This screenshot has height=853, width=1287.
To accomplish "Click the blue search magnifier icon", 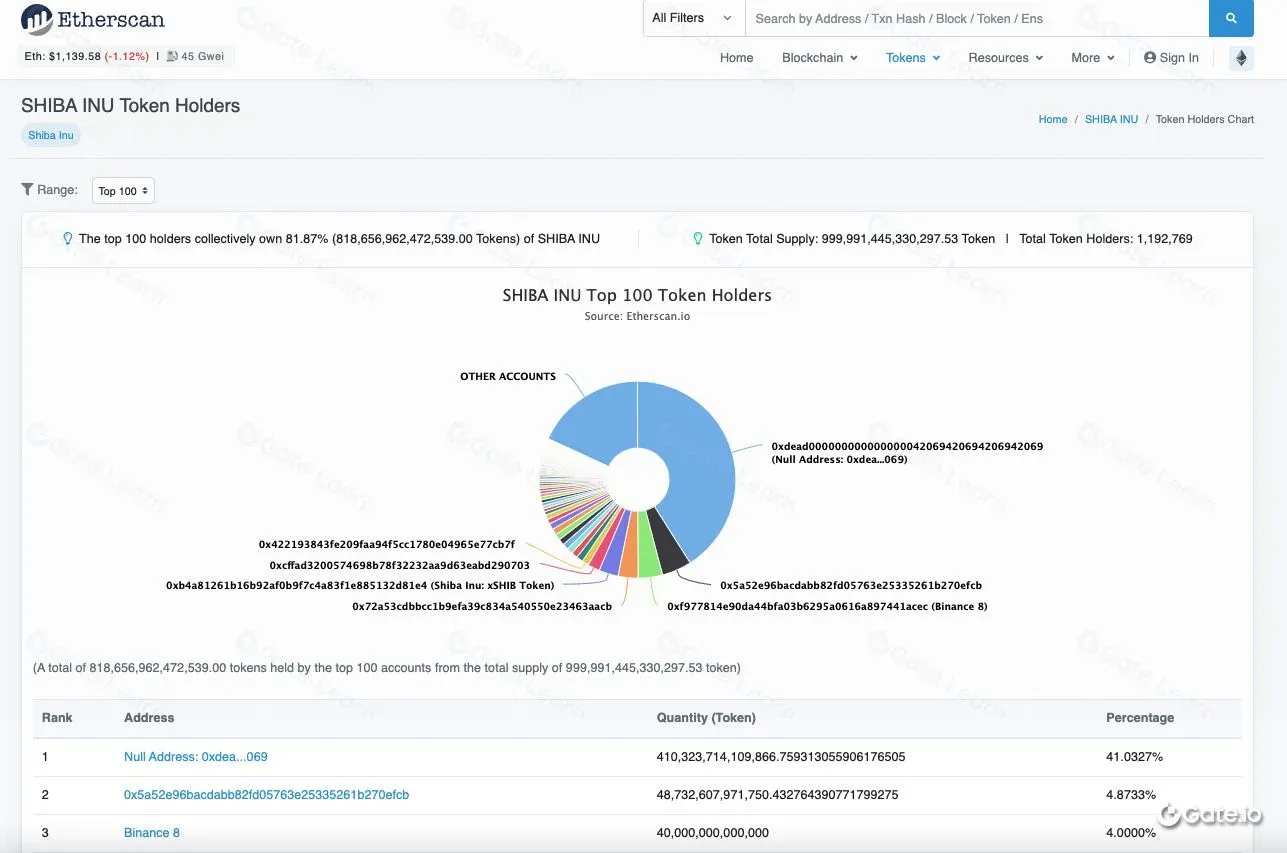I will coord(1230,18).
